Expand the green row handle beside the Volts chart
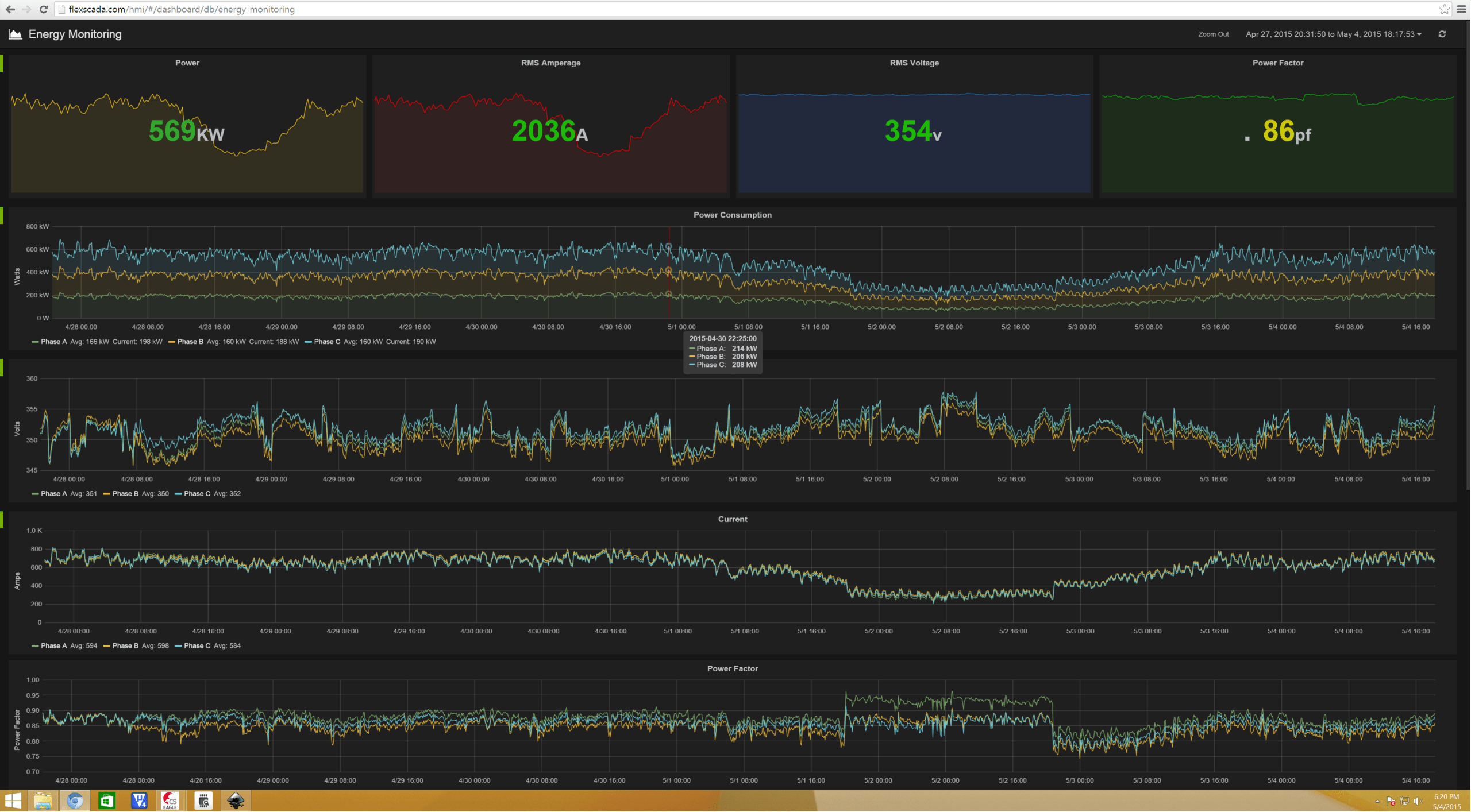Viewport: 1471px width, 812px height. pyautogui.click(x=2, y=368)
